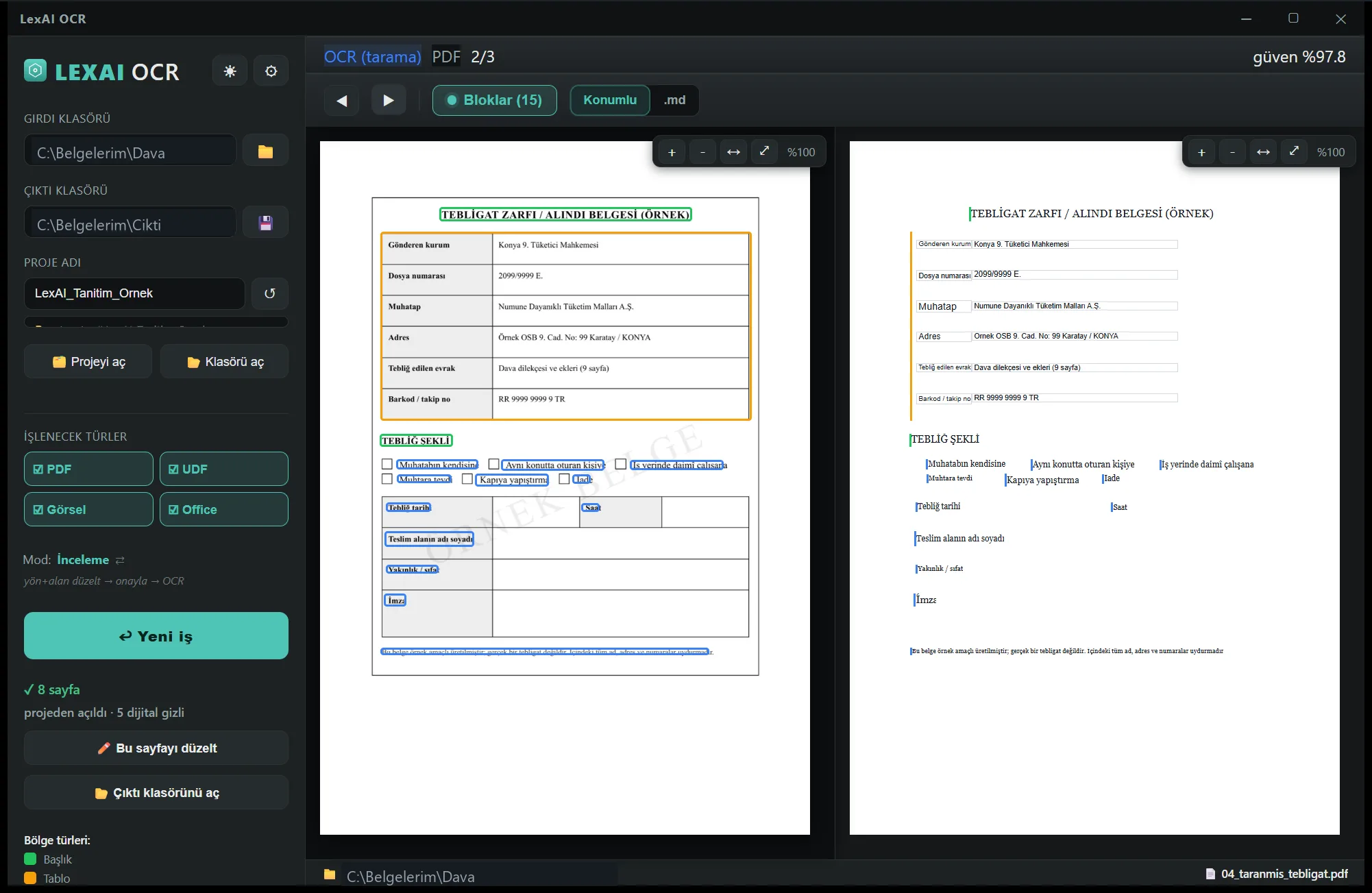
Task: Go to the next page arrow
Action: (x=389, y=100)
